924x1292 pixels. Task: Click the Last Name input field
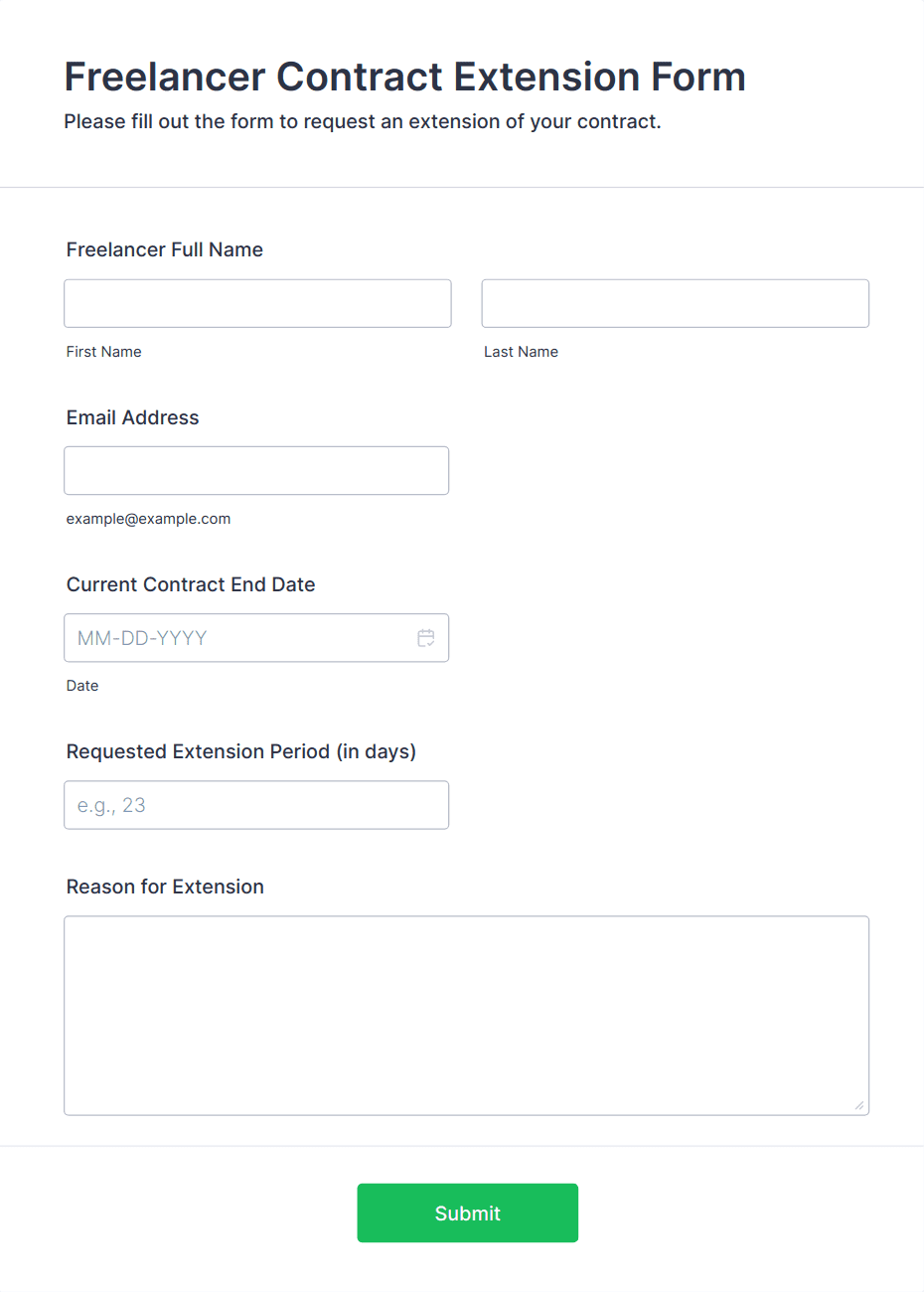click(x=676, y=303)
